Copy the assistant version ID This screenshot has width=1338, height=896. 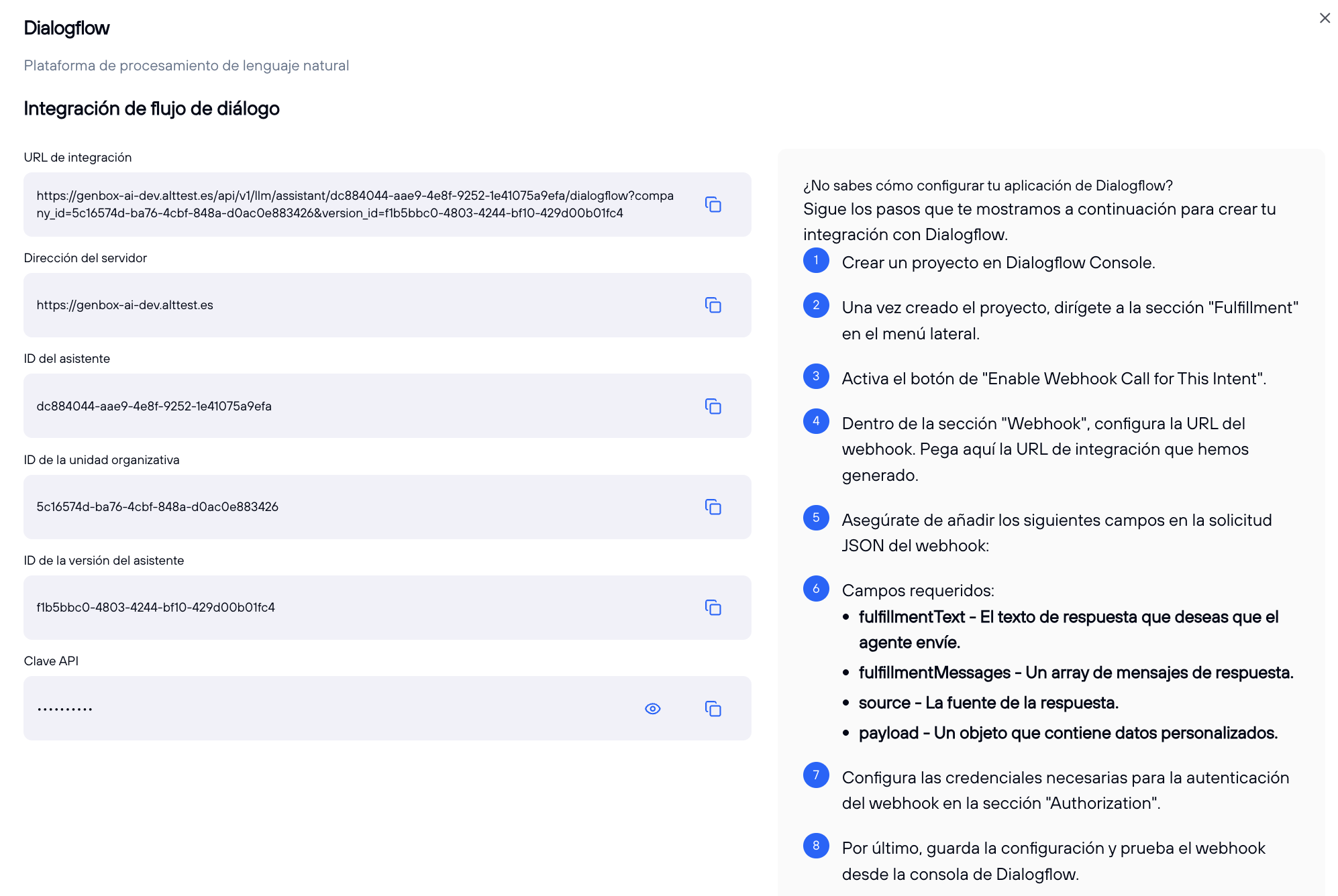(713, 608)
